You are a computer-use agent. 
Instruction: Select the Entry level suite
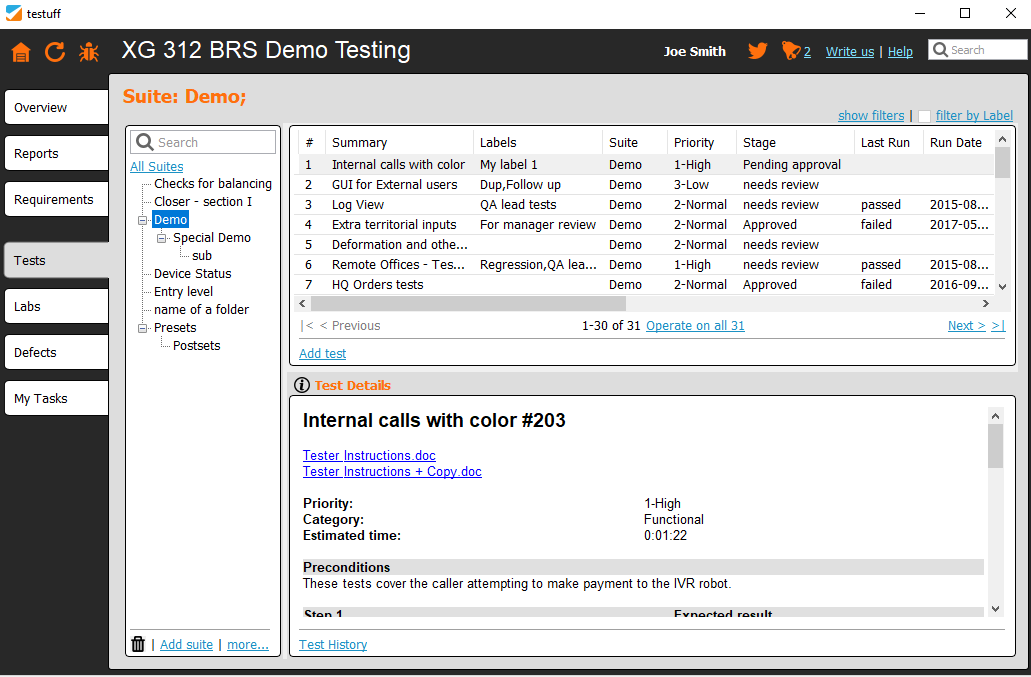[x=183, y=291]
